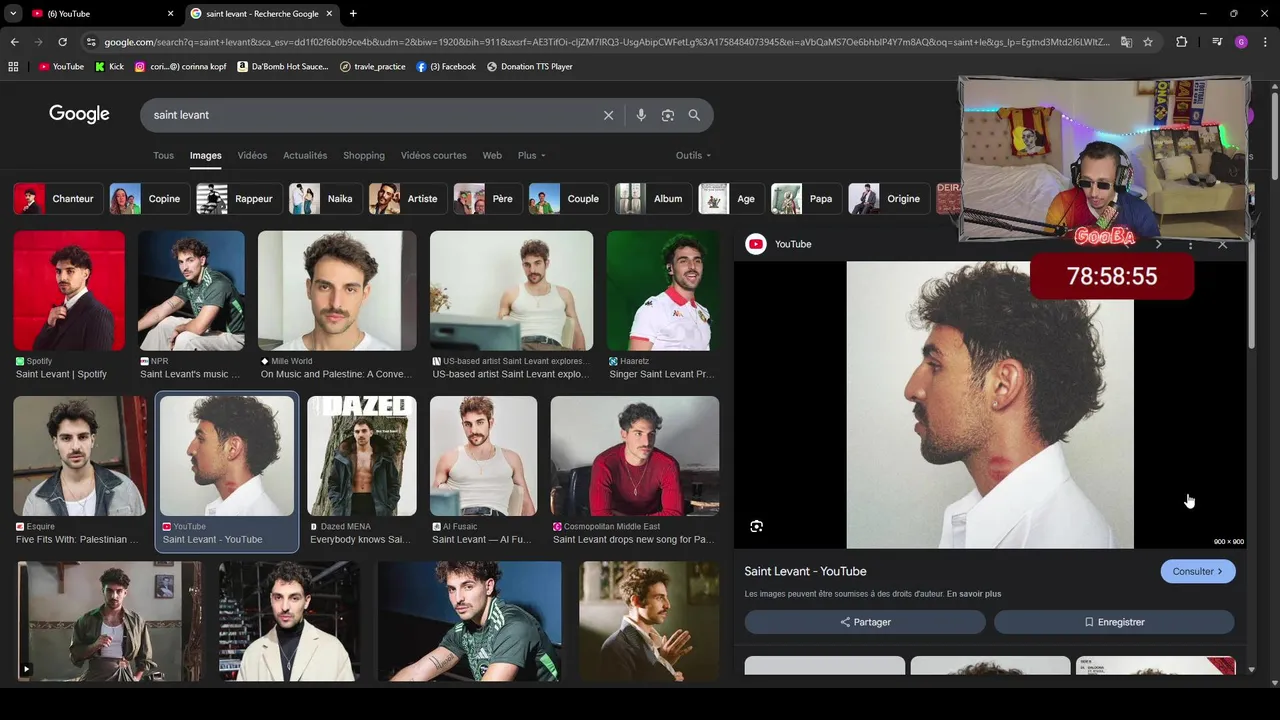Select the Images tab
This screenshot has width=1280, height=720.
(x=206, y=155)
